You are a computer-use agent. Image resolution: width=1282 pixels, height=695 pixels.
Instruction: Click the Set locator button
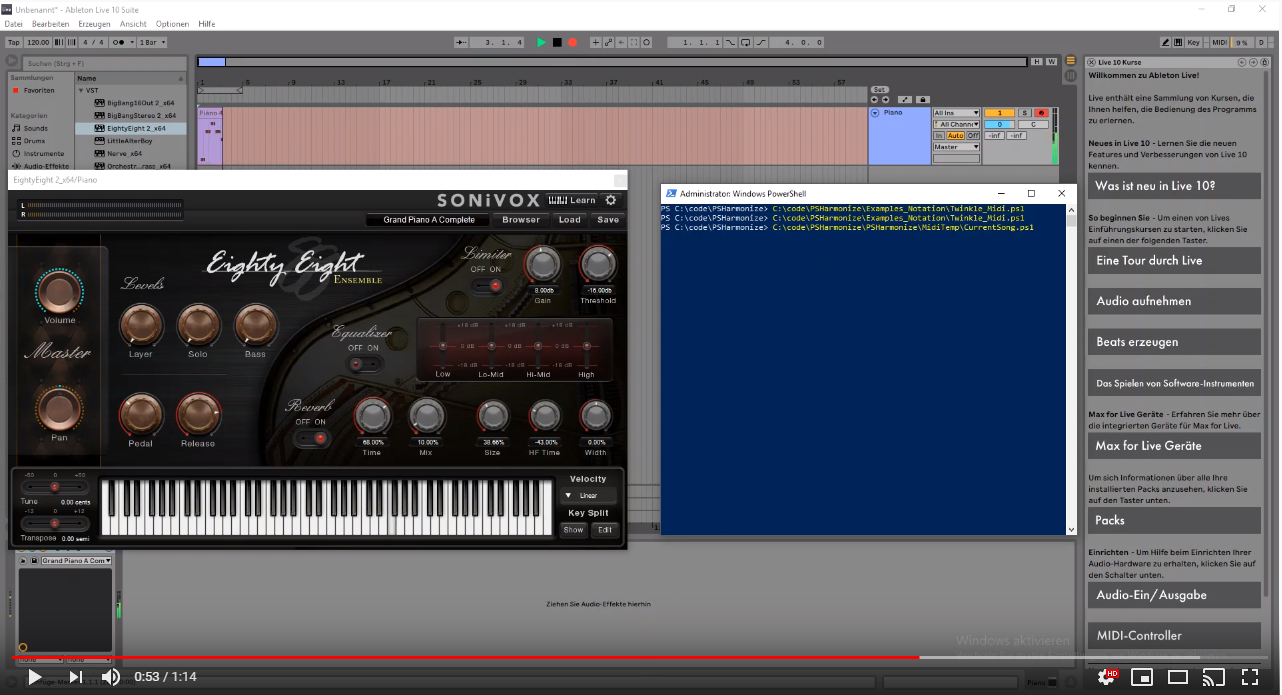pos(880,89)
